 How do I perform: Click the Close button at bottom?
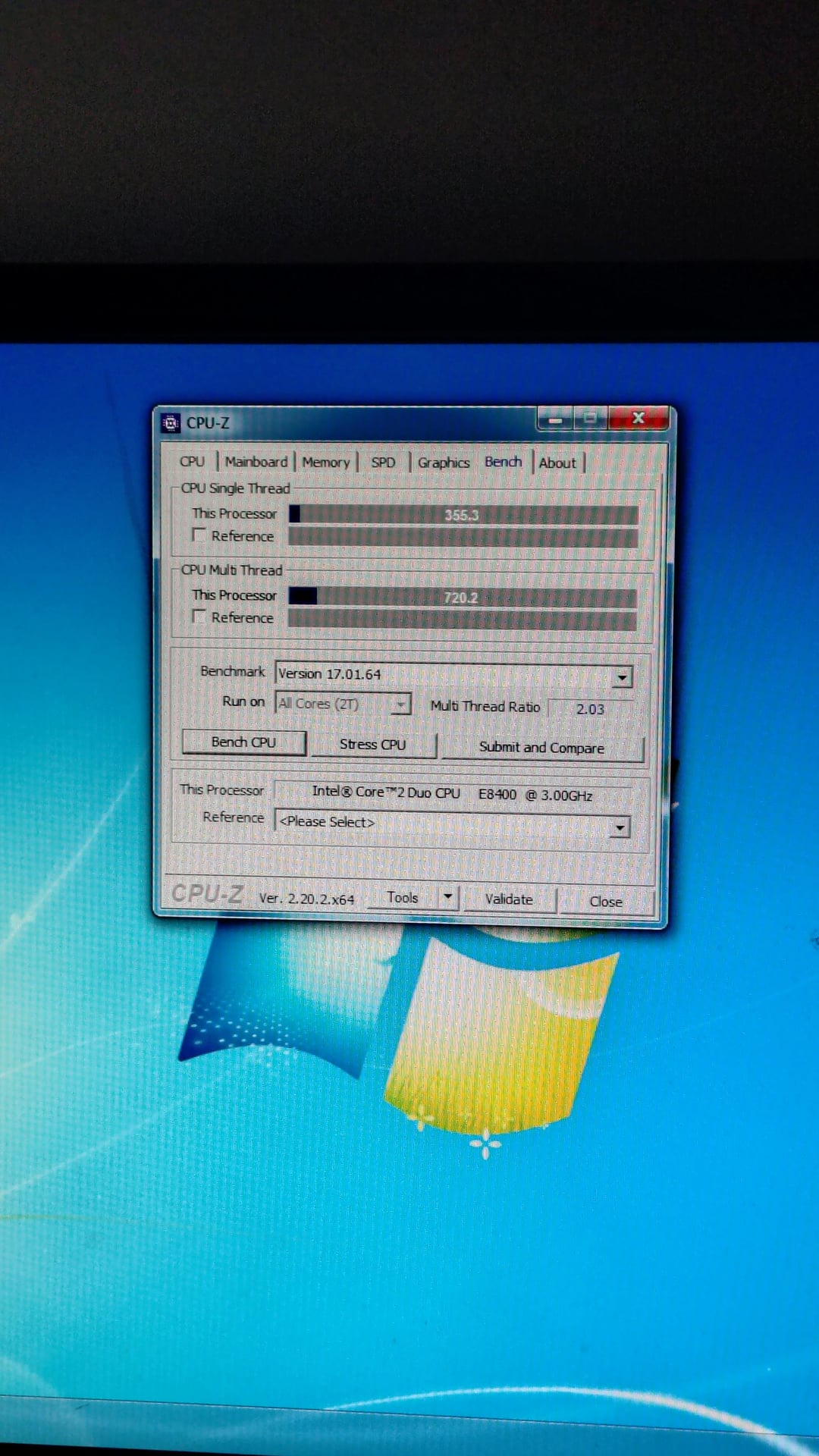point(606,902)
